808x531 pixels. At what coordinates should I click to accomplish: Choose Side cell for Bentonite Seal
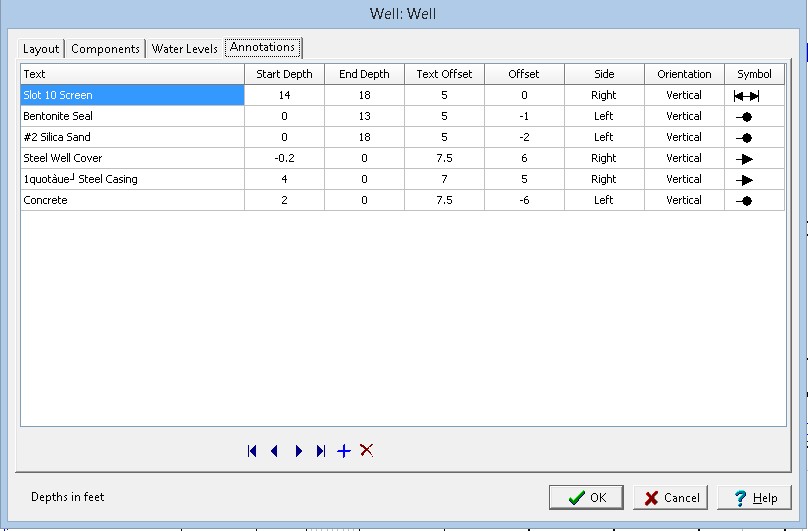tap(603, 117)
